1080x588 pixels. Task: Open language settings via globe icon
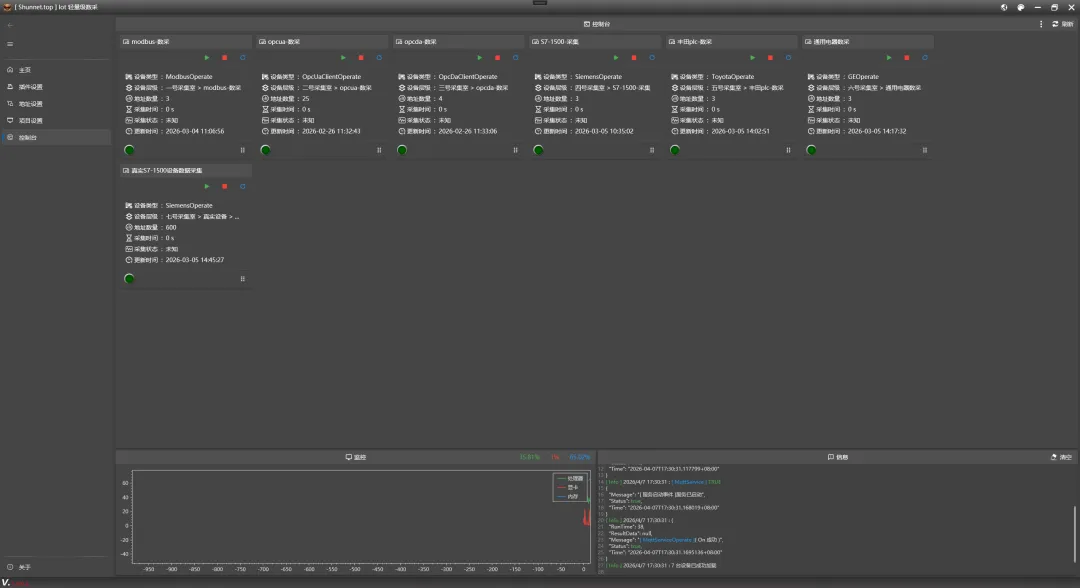[x=1004, y=7]
